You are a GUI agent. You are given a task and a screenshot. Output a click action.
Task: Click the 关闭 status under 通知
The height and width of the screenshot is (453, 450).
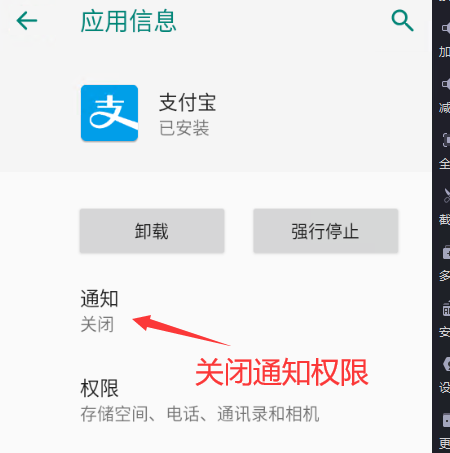[97, 324]
